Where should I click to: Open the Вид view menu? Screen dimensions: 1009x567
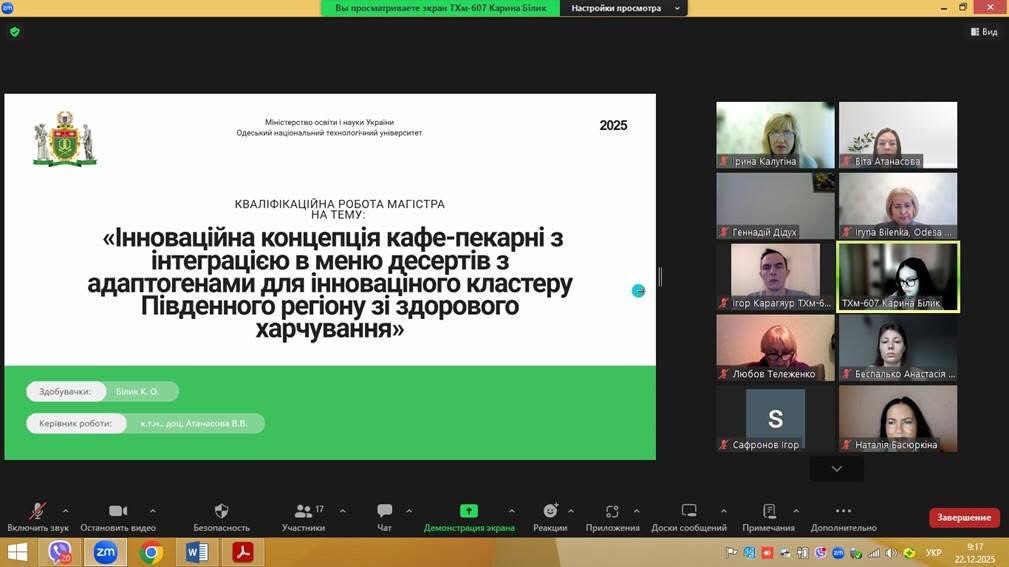(x=983, y=32)
